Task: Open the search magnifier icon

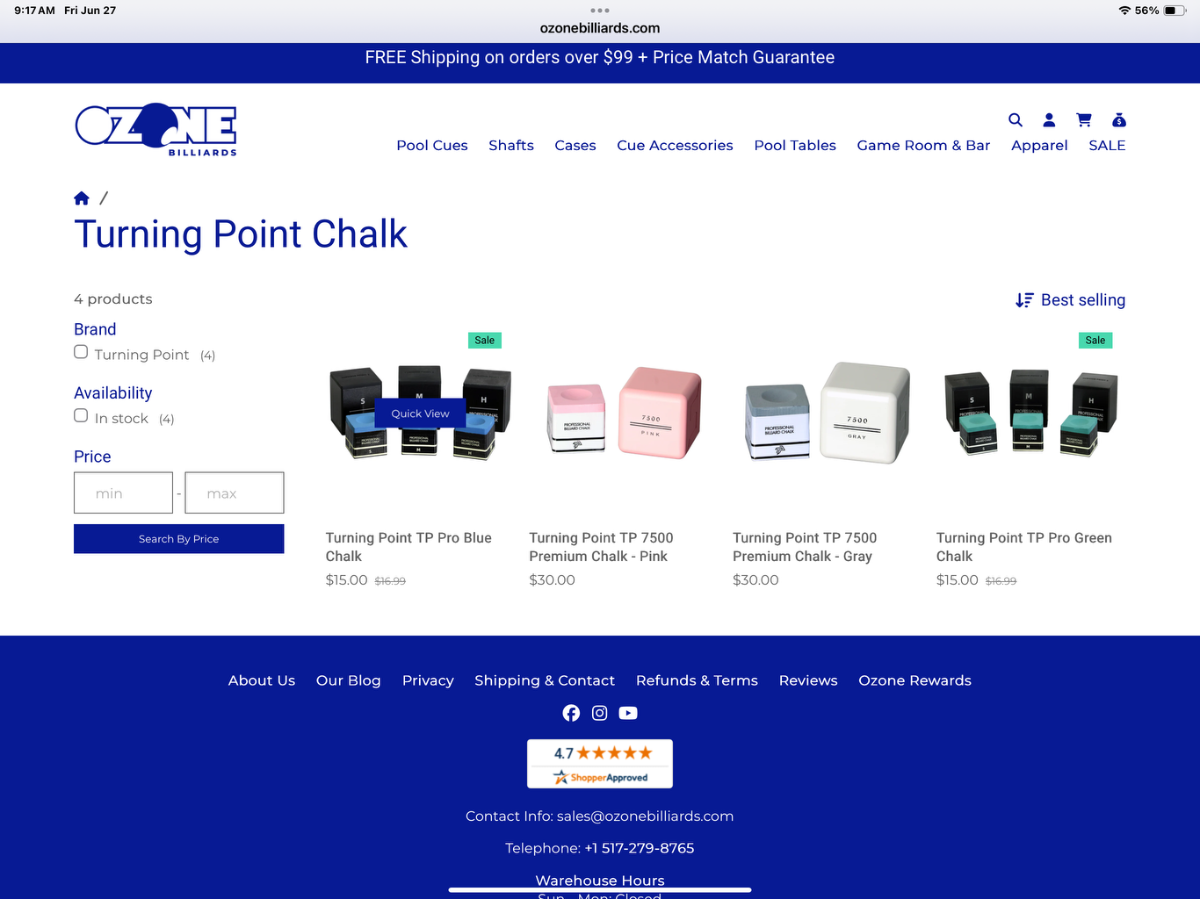Action: [x=1015, y=120]
